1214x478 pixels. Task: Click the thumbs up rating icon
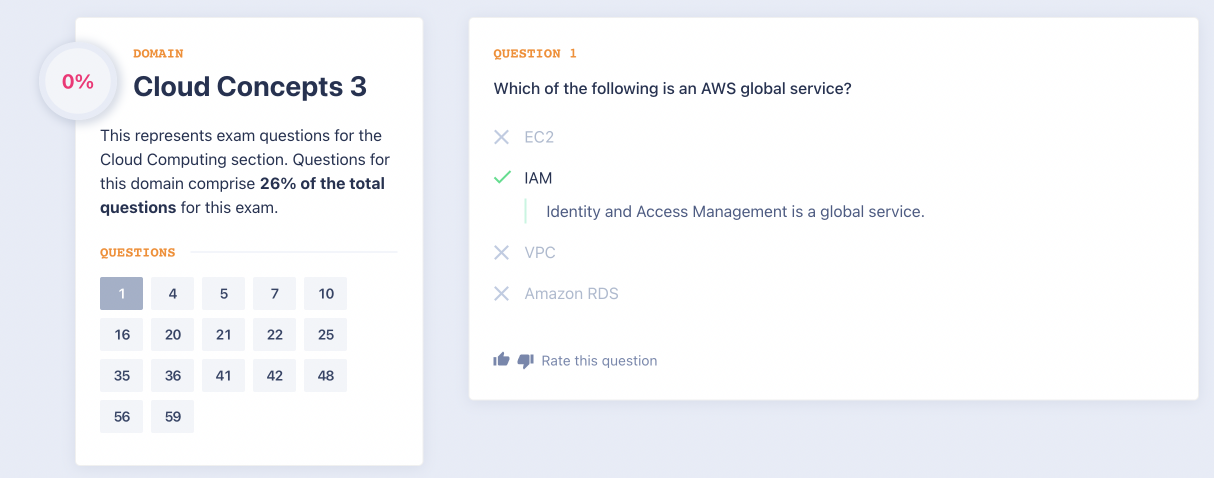pos(502,359)
